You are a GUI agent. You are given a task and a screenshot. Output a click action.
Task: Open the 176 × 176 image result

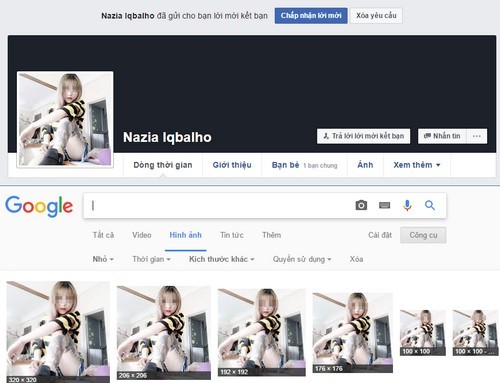click(353, 333)
